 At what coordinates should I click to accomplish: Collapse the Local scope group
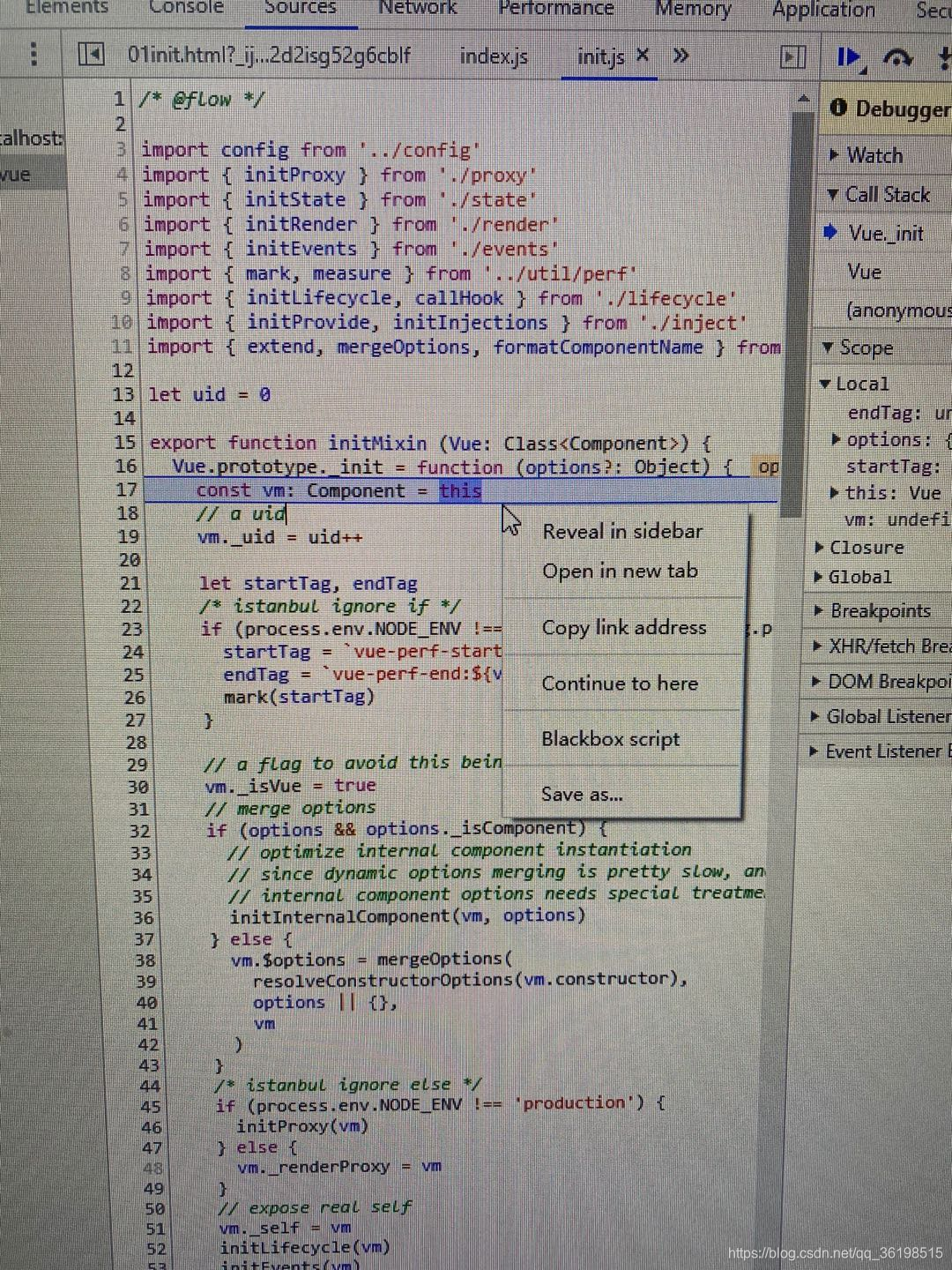tap(854, 384)
